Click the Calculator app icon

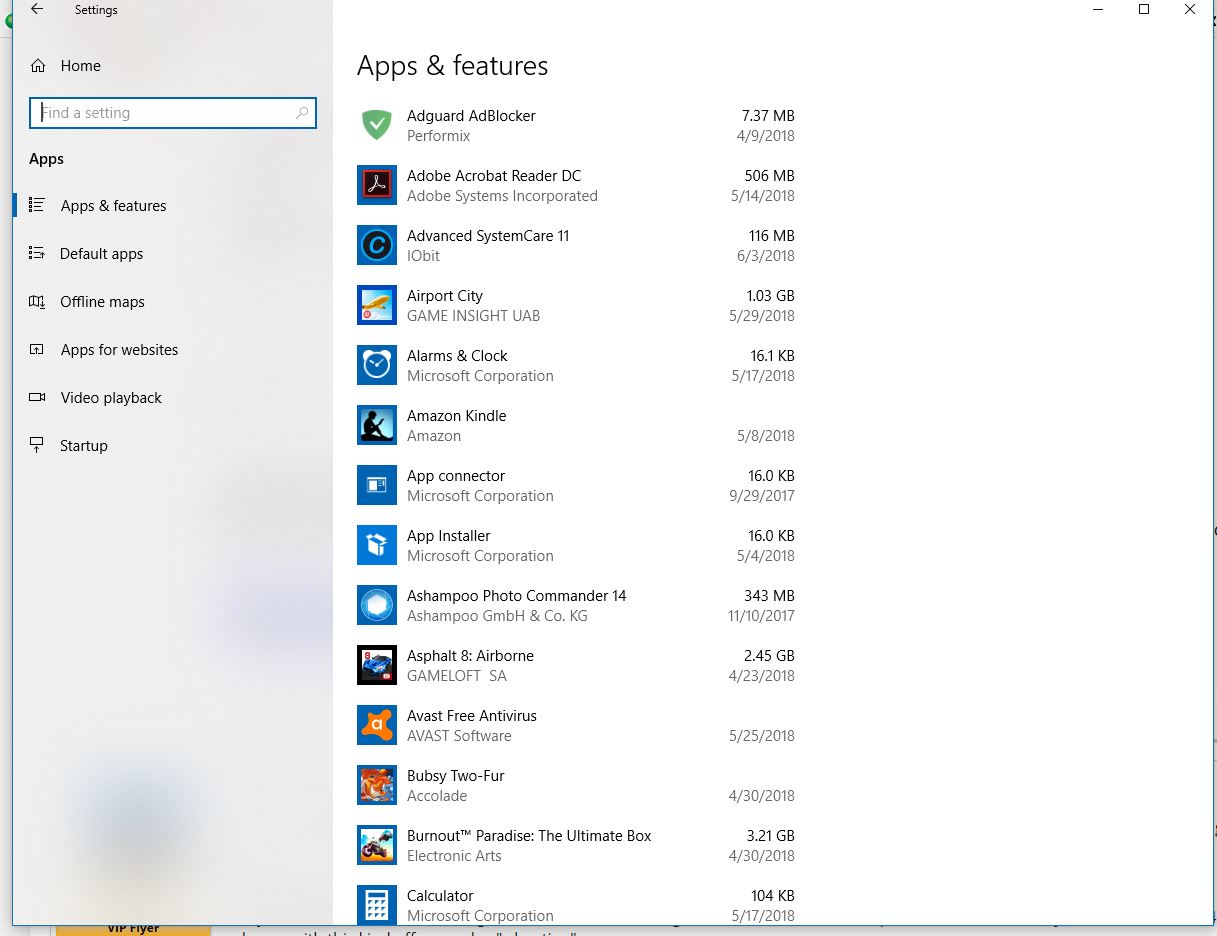tap(377, 905)
